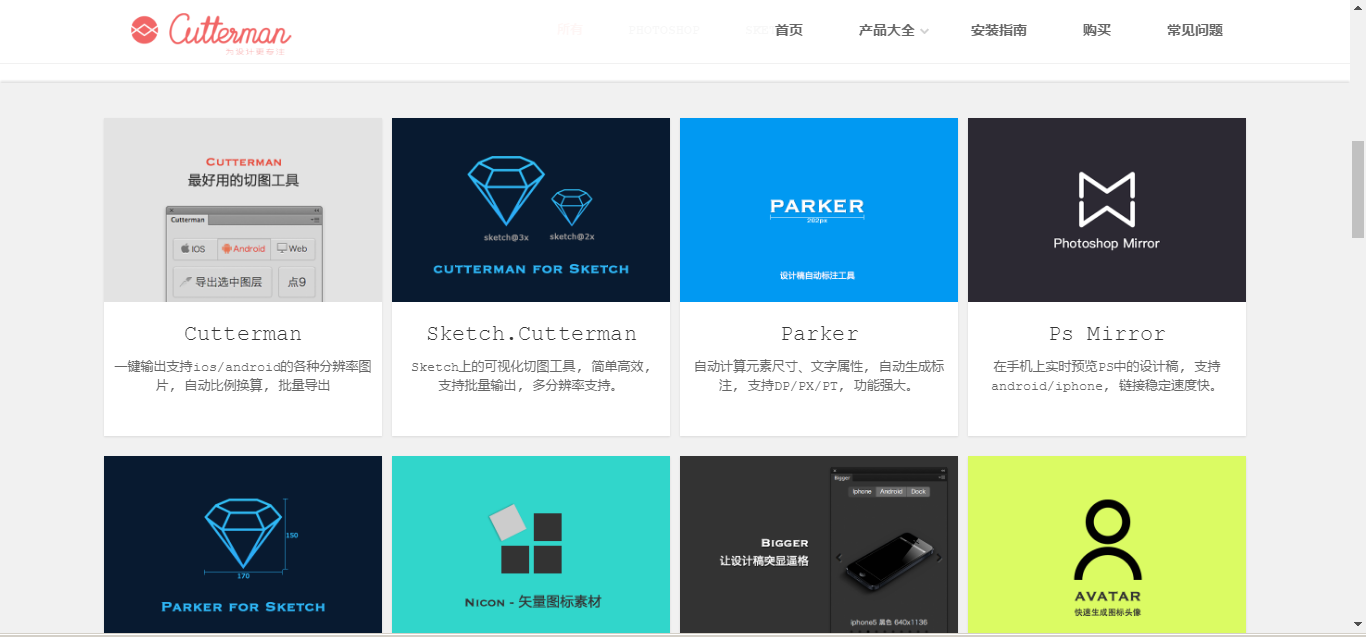
Task: Click the iPhone picture in Bigger card
Action: tap(890, 563)
